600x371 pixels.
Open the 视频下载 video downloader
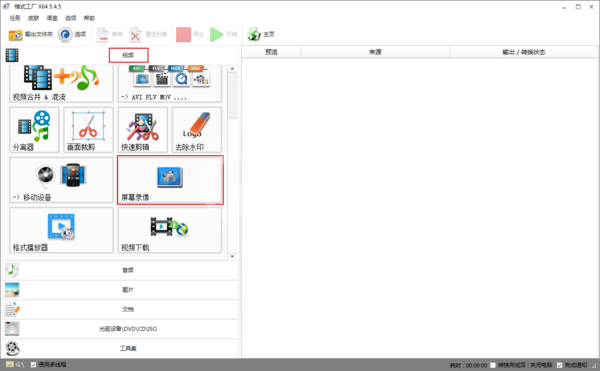pos(170,230)
